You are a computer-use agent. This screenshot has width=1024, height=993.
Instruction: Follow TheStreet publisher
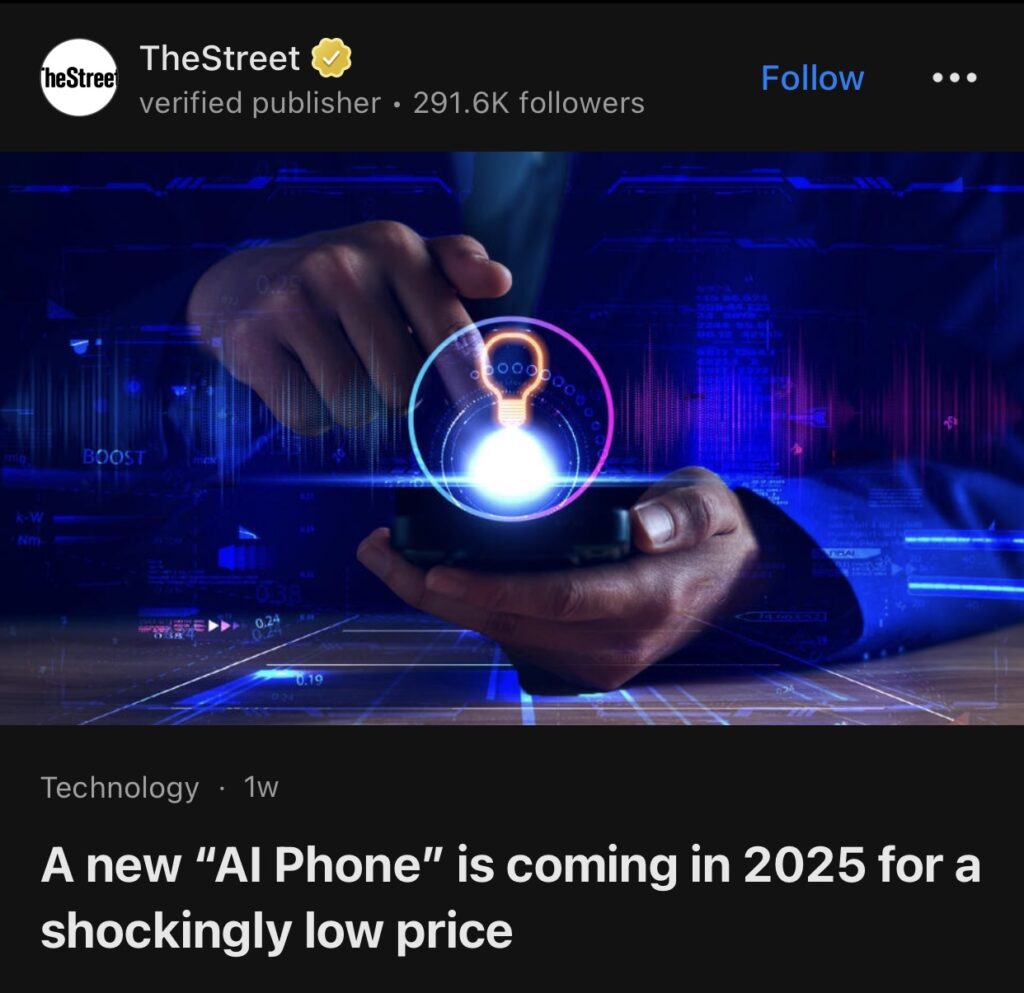(x=812, y=78)
